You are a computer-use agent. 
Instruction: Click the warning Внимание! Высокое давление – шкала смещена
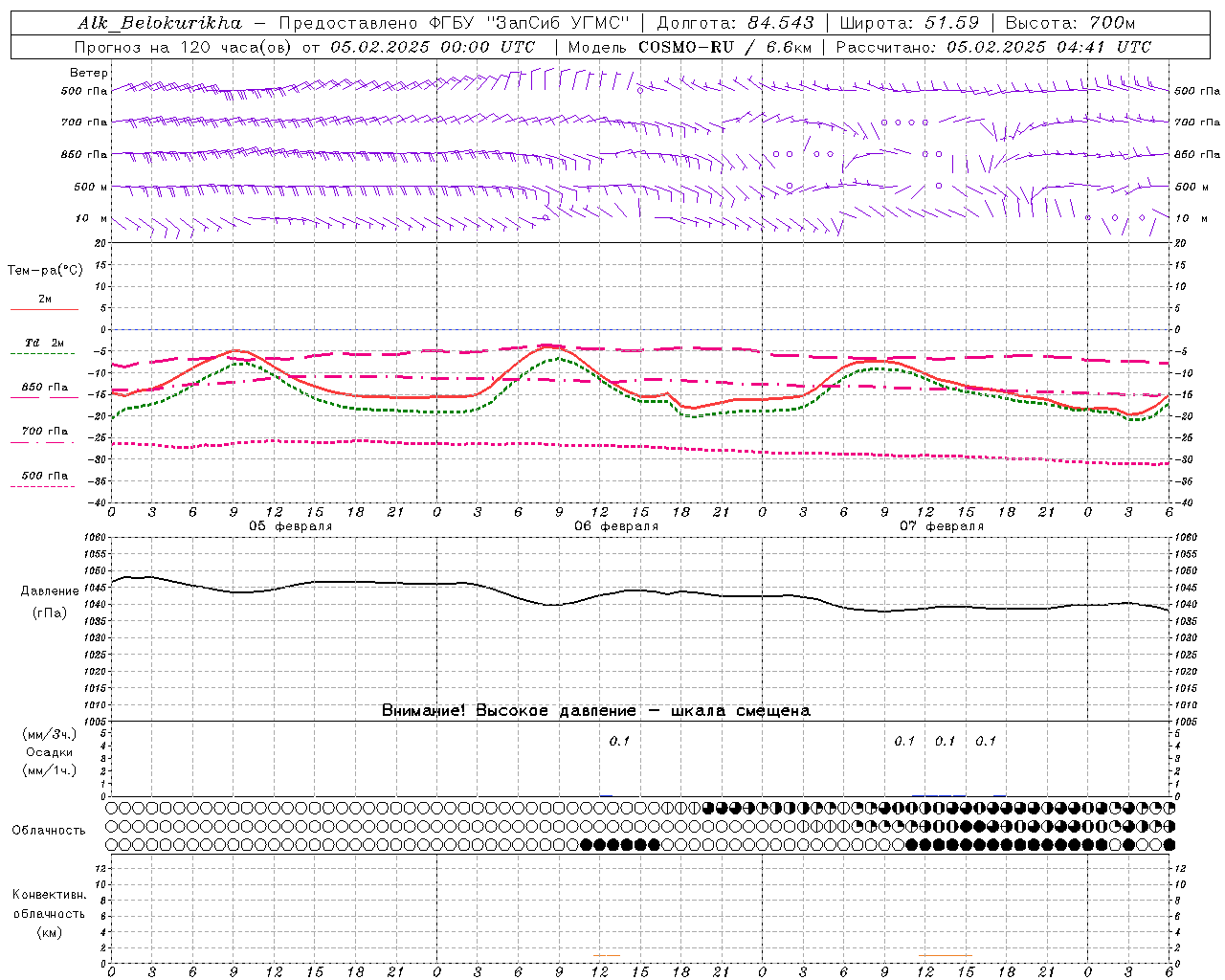tap(595, 711)
